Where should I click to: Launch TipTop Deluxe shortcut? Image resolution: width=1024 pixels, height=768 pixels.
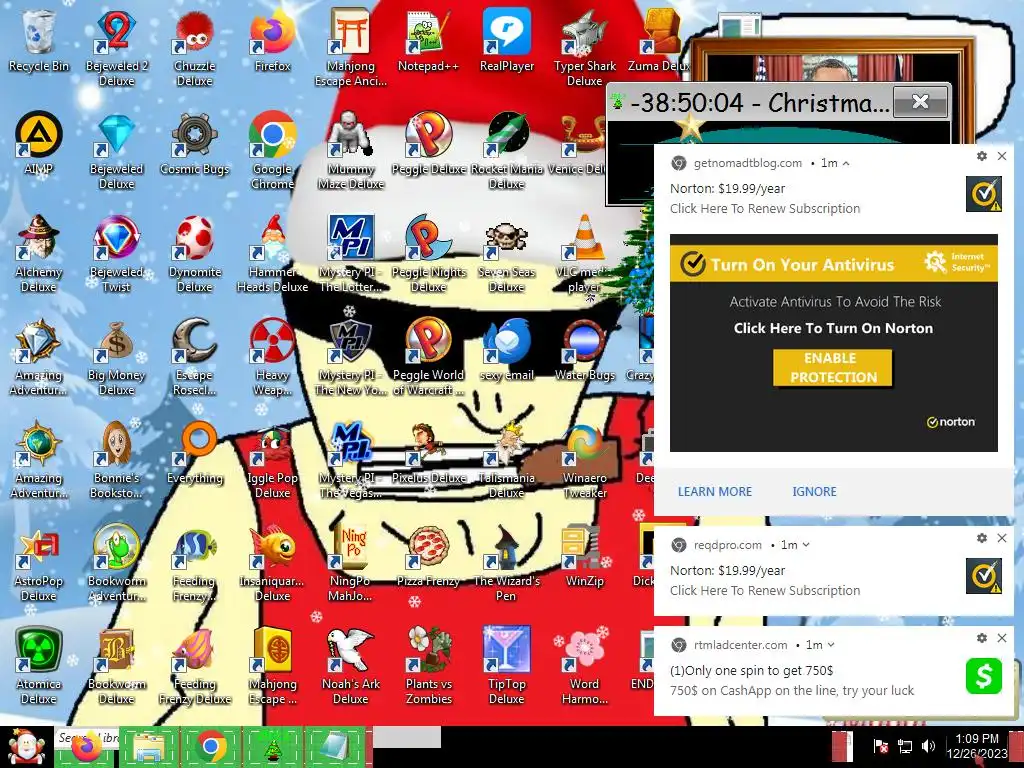[507, 666]
